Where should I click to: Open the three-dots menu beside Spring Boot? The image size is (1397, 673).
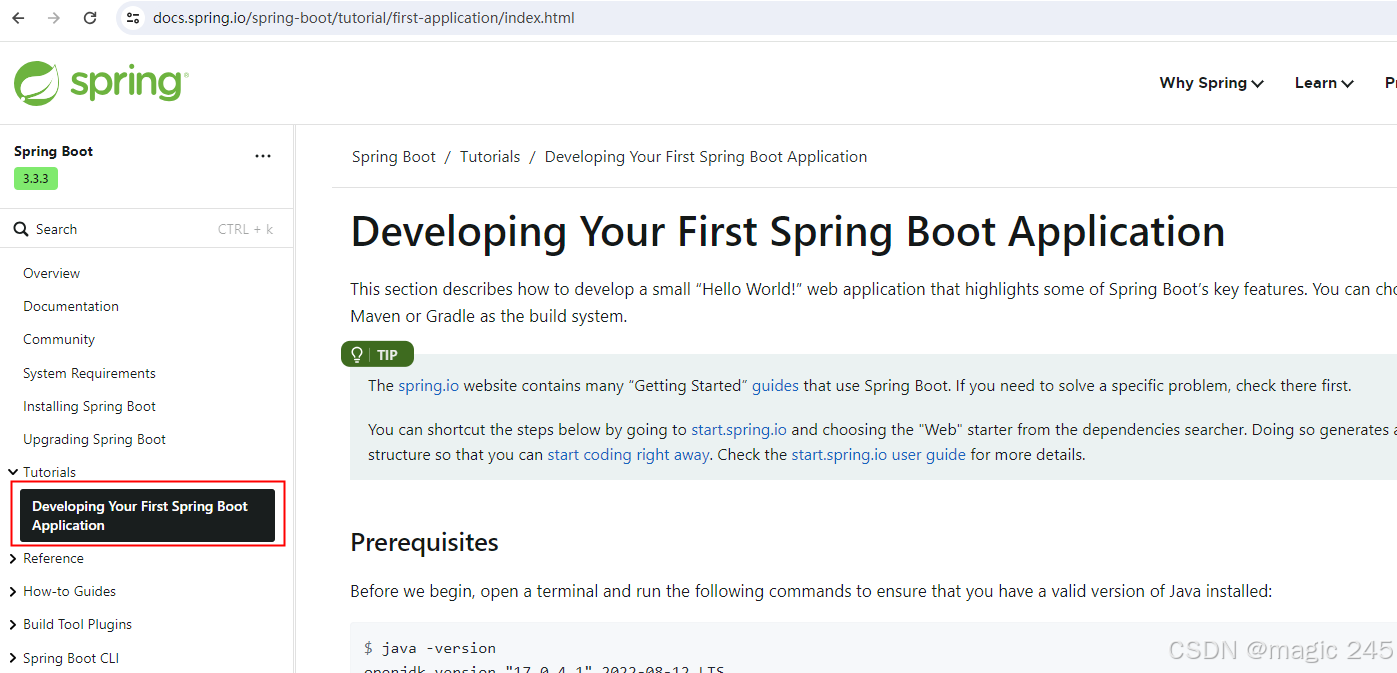click(x=263, y=156)
